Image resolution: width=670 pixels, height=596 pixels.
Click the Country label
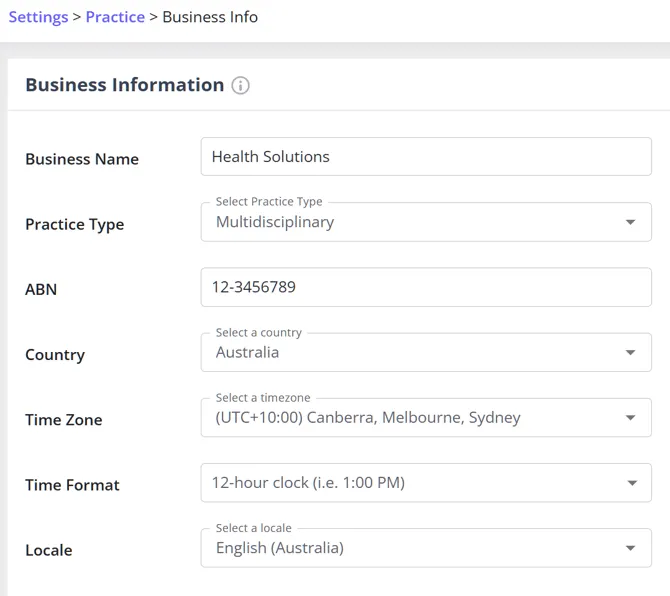(x=55, y=355)
